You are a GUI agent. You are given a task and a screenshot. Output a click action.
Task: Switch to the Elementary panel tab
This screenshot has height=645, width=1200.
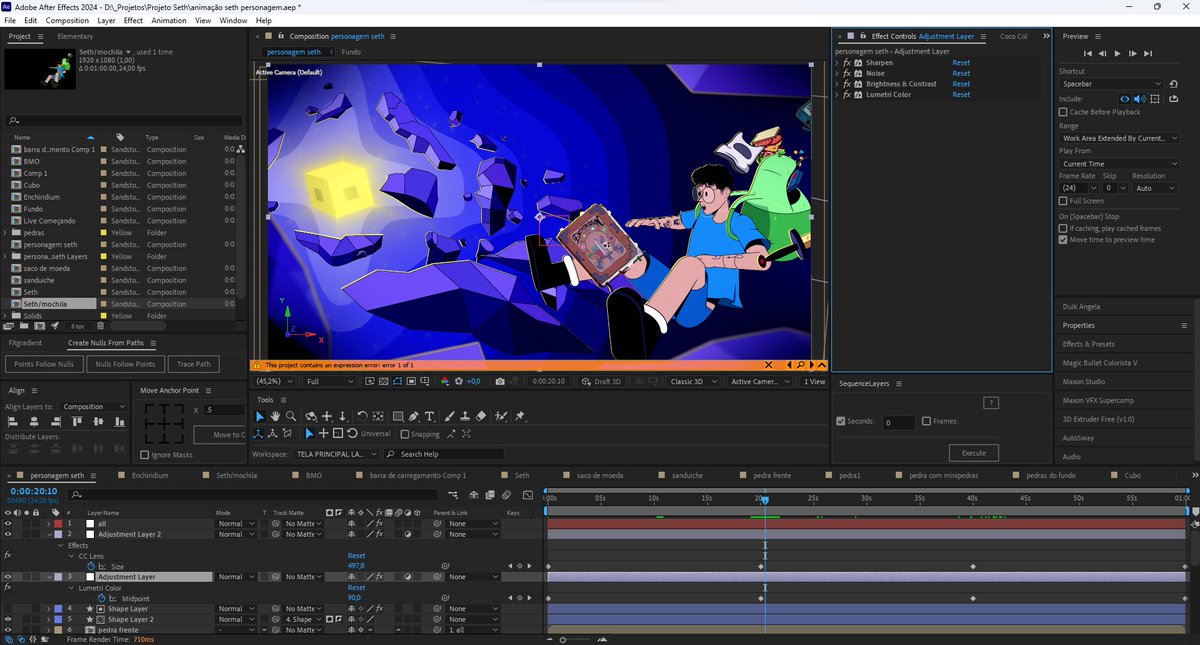(75, 36)
